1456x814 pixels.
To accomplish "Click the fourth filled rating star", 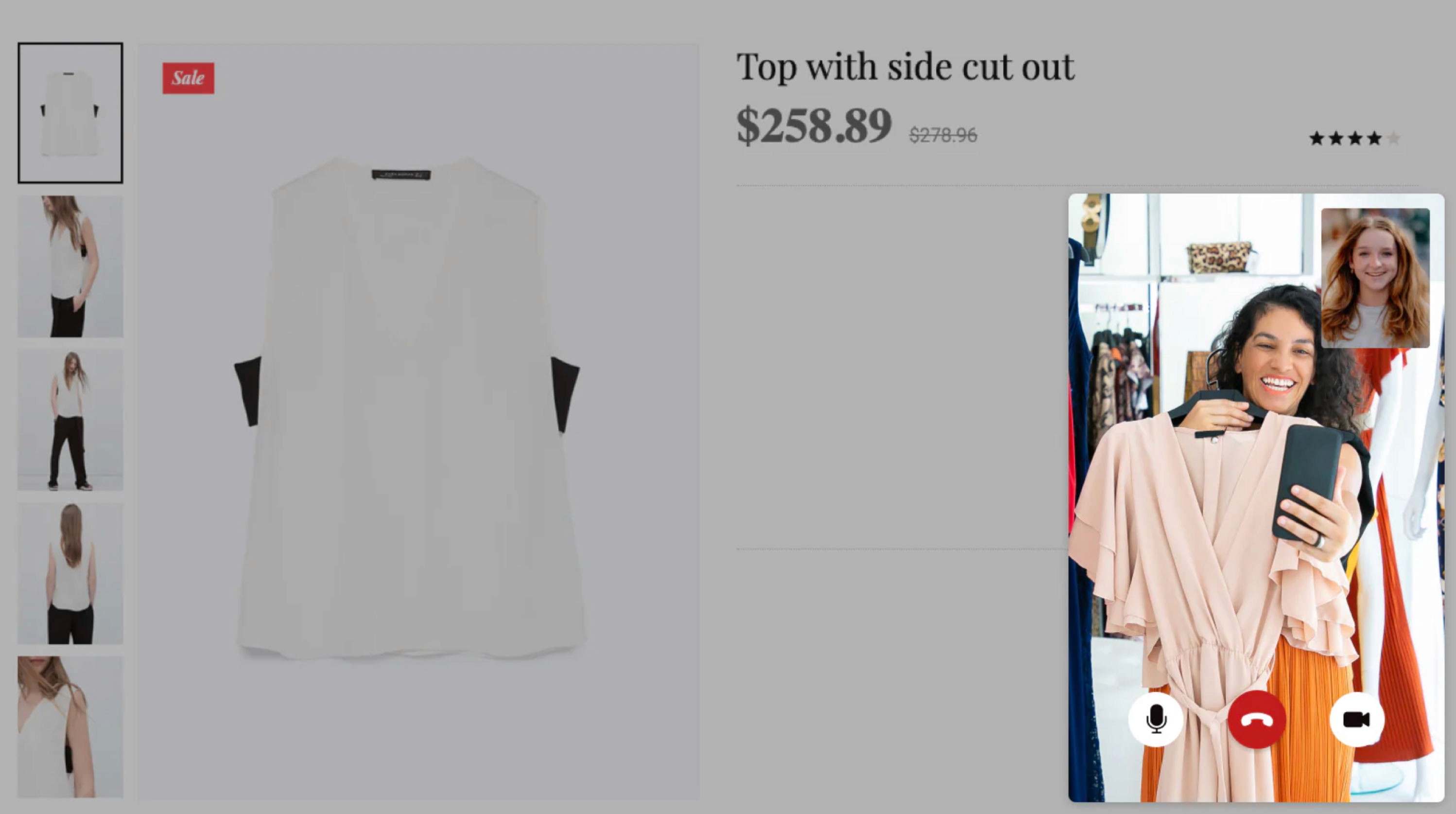I will point(1374,138).
